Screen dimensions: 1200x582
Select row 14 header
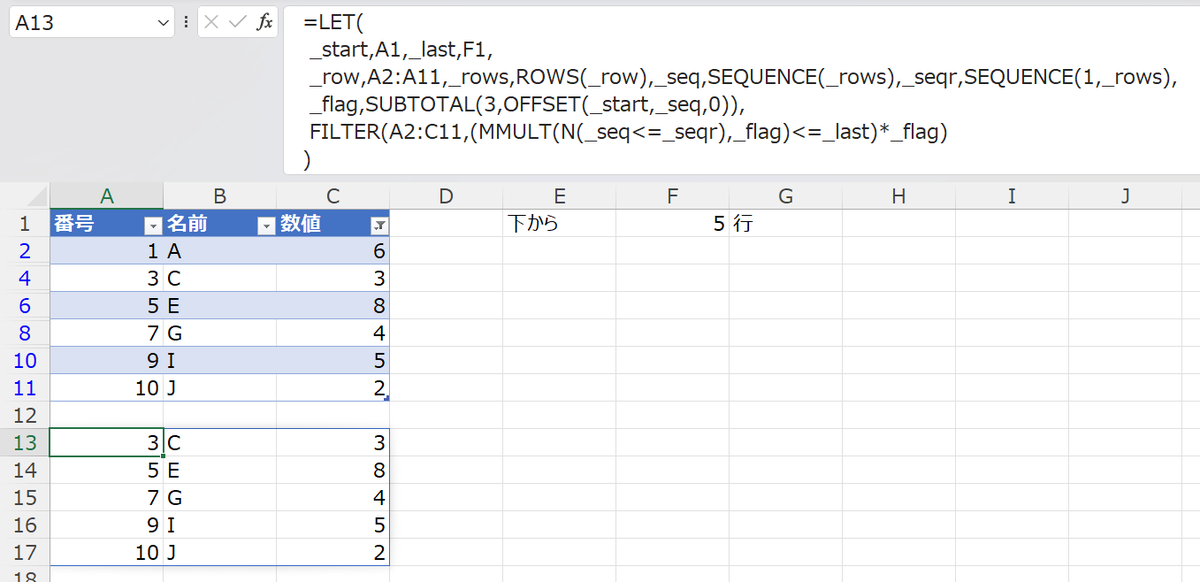click(x=25, y=469)
